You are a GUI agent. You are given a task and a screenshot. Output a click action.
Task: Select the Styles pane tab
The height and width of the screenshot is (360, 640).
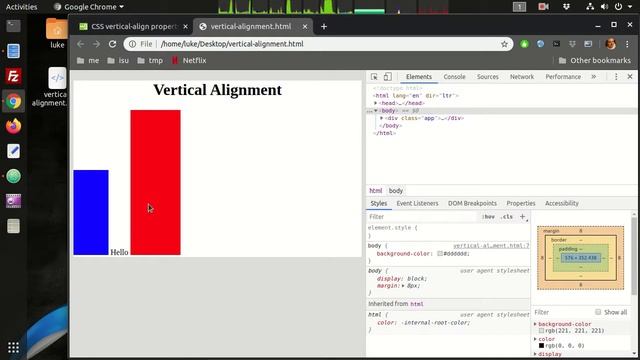(378, 203)
